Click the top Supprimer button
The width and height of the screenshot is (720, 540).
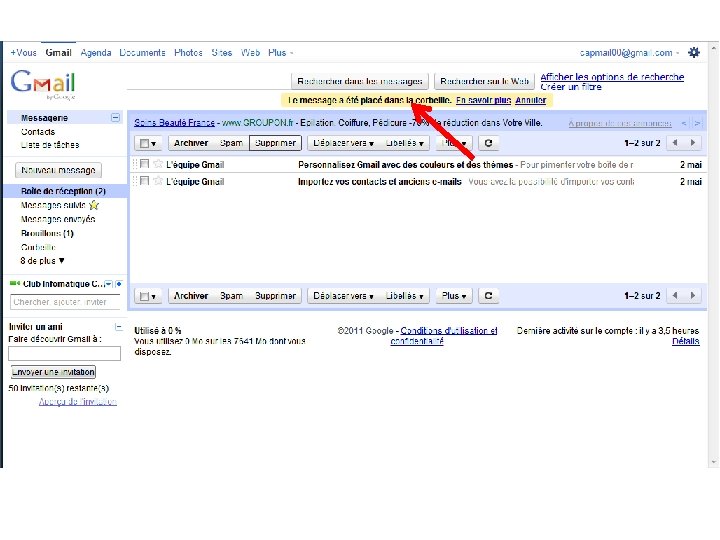coord(275,143)
